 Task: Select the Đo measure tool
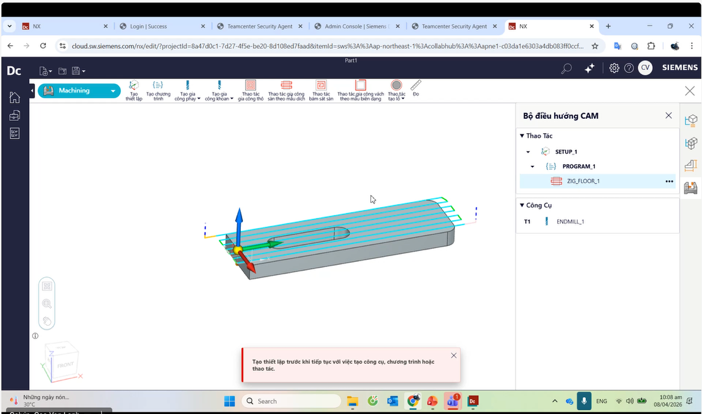pos(416,88)
